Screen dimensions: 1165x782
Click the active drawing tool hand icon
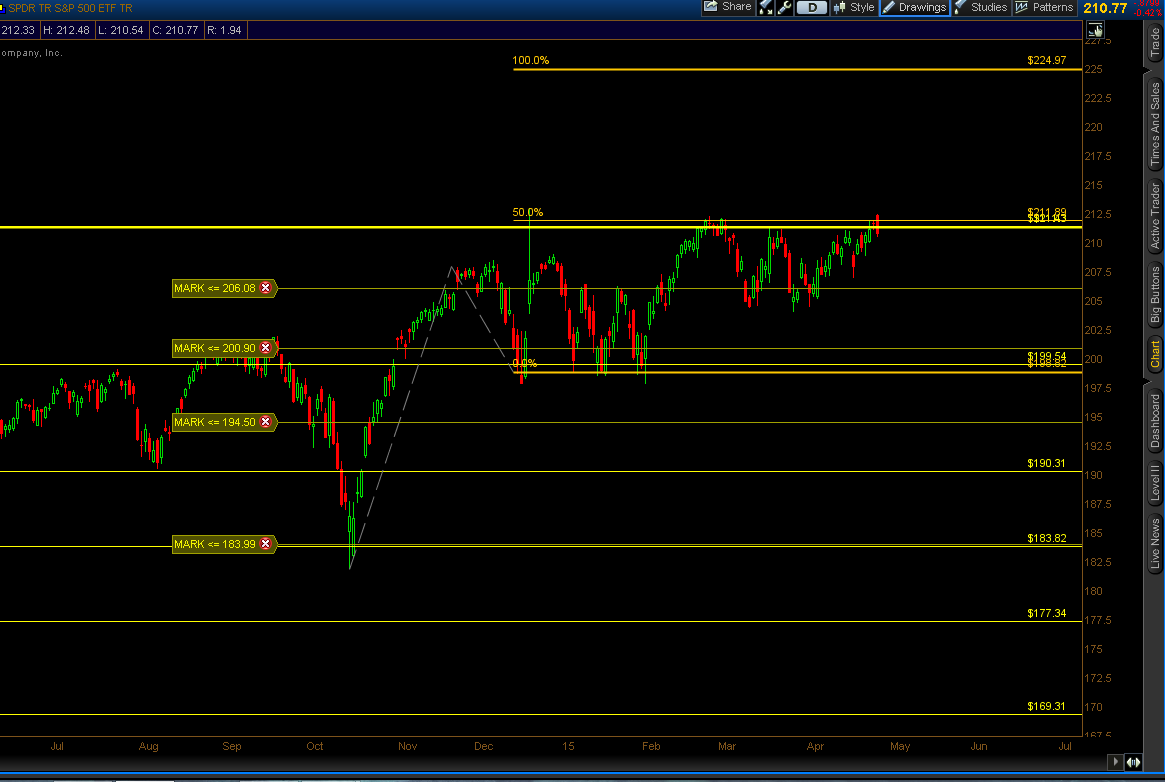(1095, 30)
